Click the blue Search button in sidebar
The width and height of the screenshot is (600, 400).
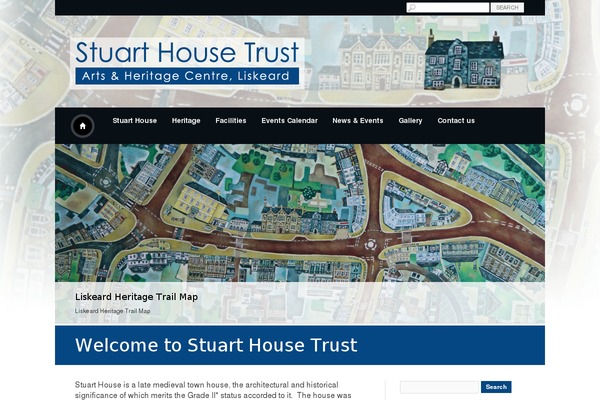(x=496, y=387)
